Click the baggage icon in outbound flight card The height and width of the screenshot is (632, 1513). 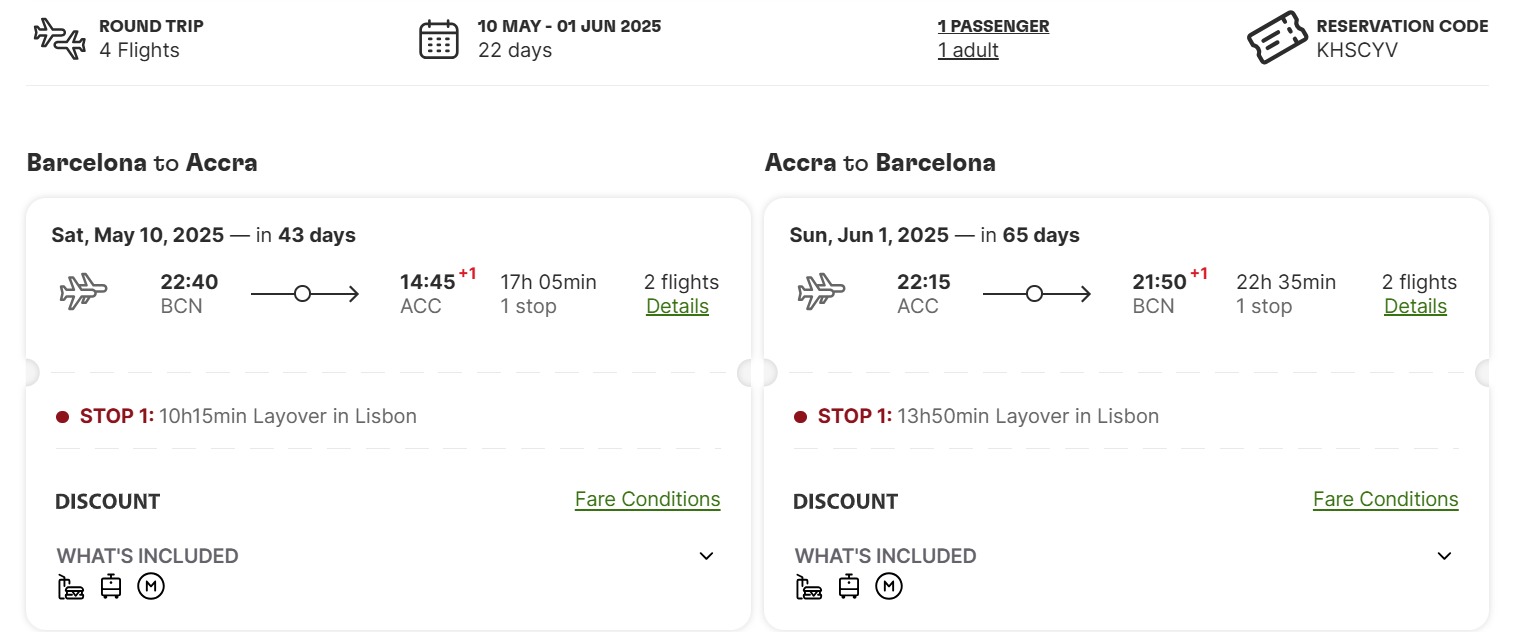pos(71,587)
